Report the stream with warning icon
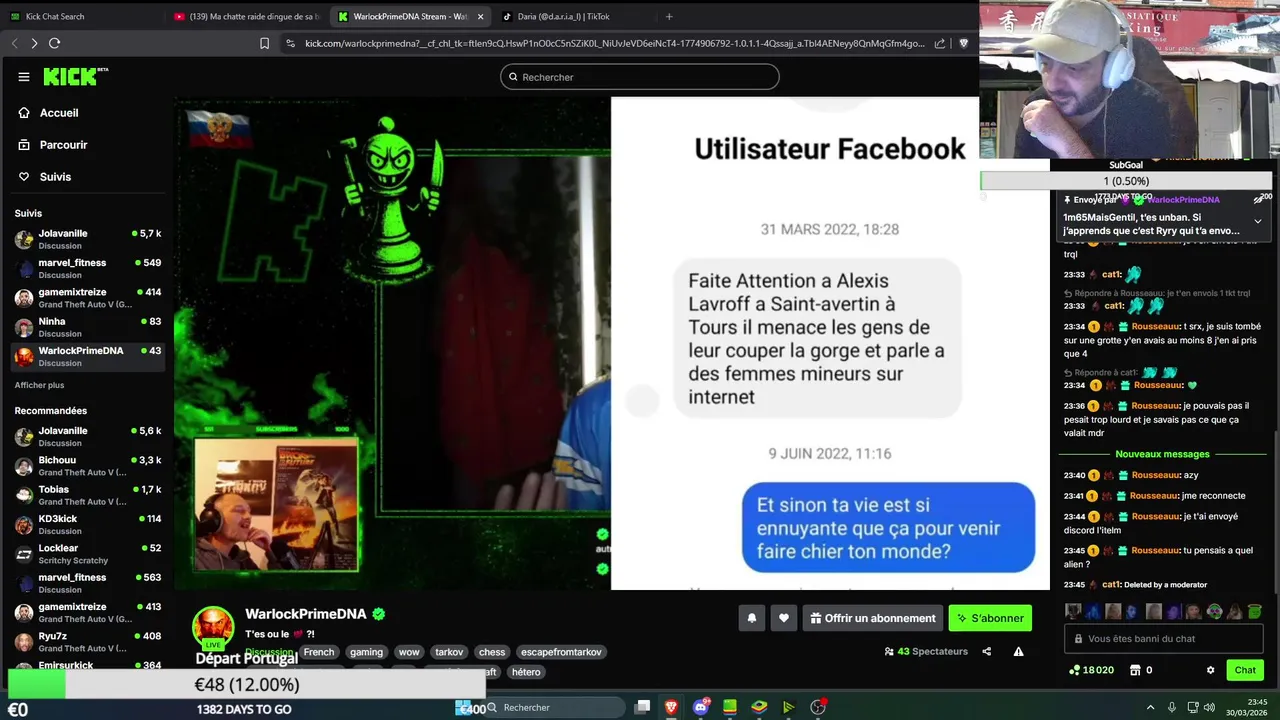Screen dimensions: 1280x720 pos(1018,651)
